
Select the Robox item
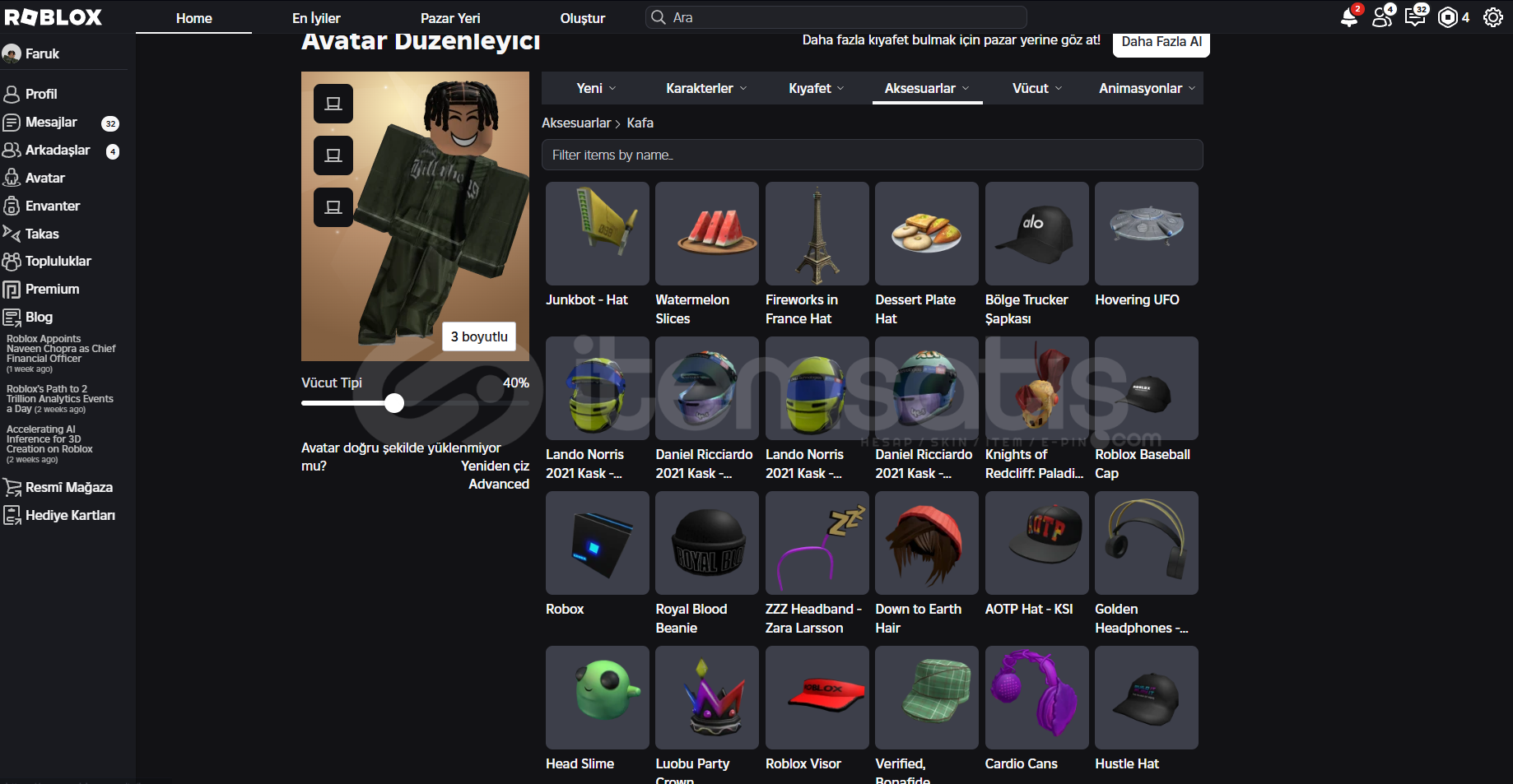point(598,543)
